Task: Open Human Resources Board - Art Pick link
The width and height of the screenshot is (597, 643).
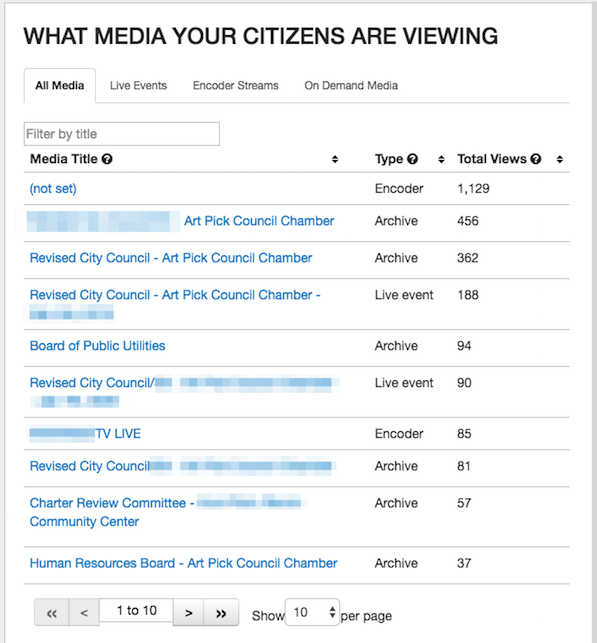Action: click(183, 563)
